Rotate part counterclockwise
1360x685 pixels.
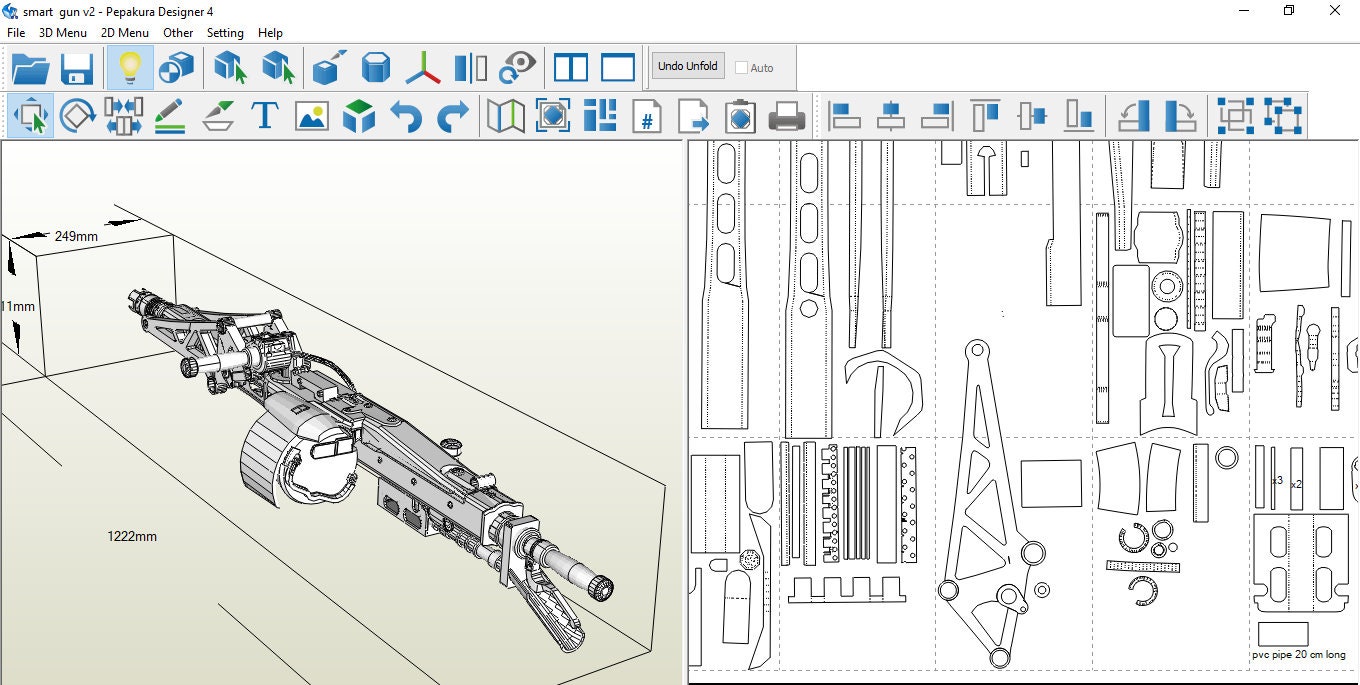tap(1132, 116)
